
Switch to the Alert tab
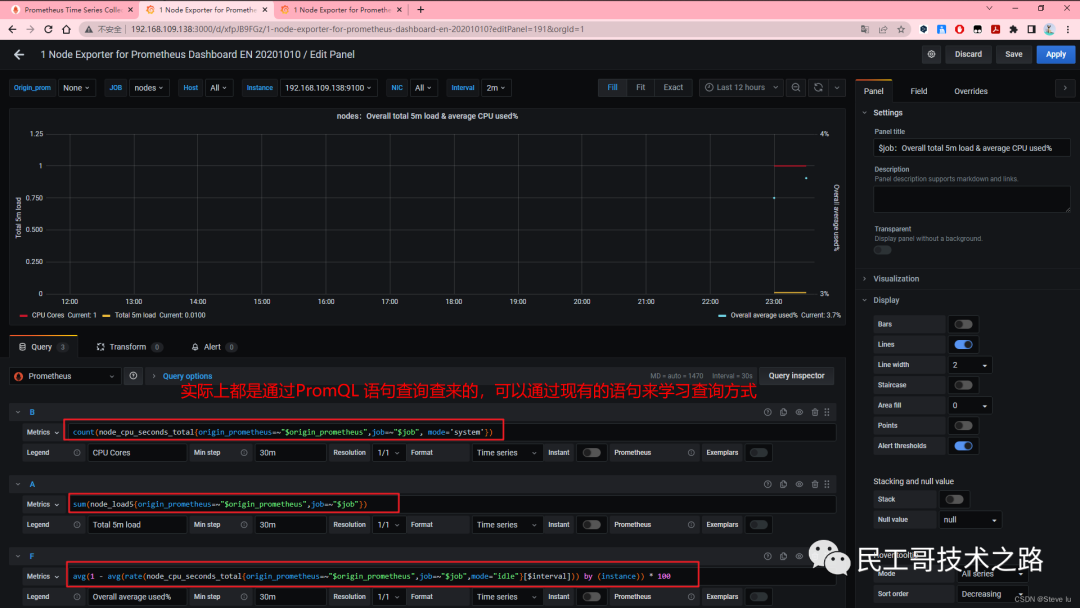(213, 347)
